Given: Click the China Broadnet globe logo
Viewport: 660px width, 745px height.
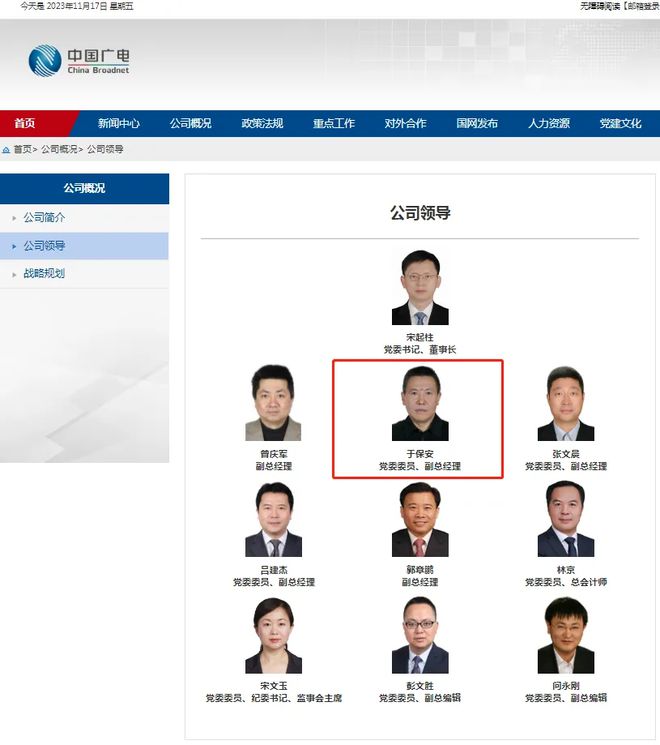Looking at the screenshot, I should tap(45, 61).
